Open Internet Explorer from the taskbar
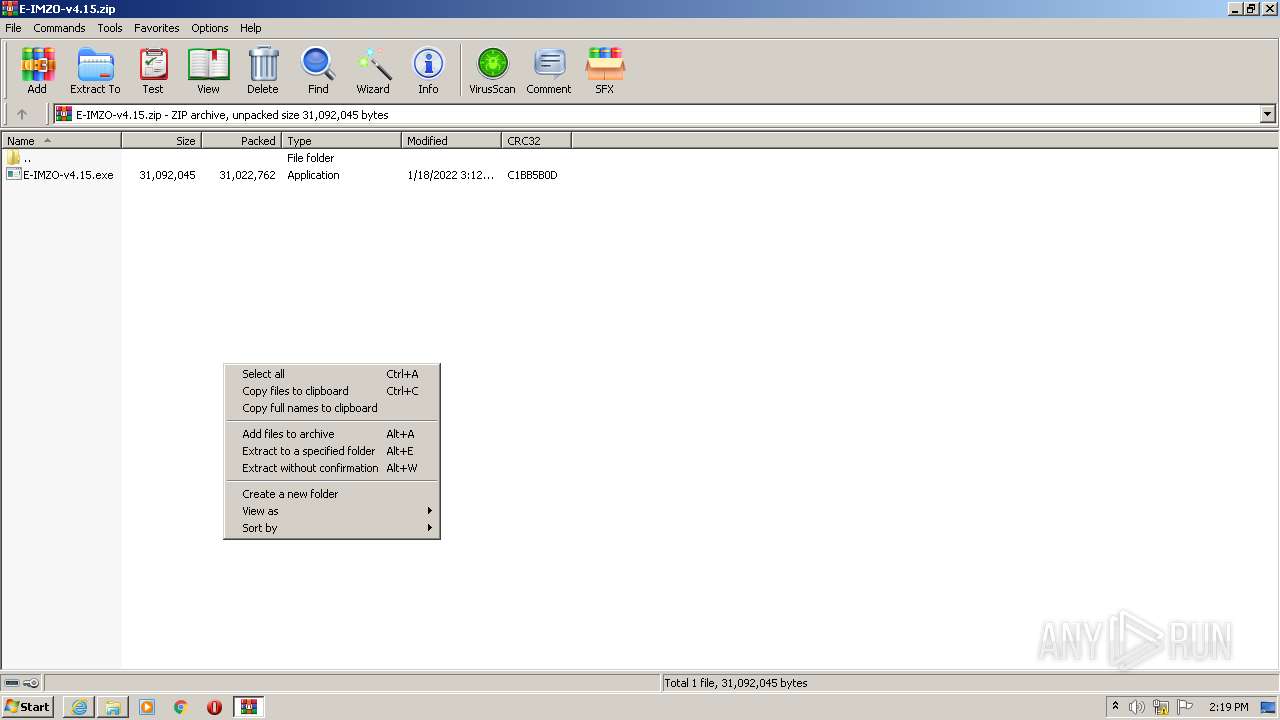The image size is (1280, 720). click(79, 707)
